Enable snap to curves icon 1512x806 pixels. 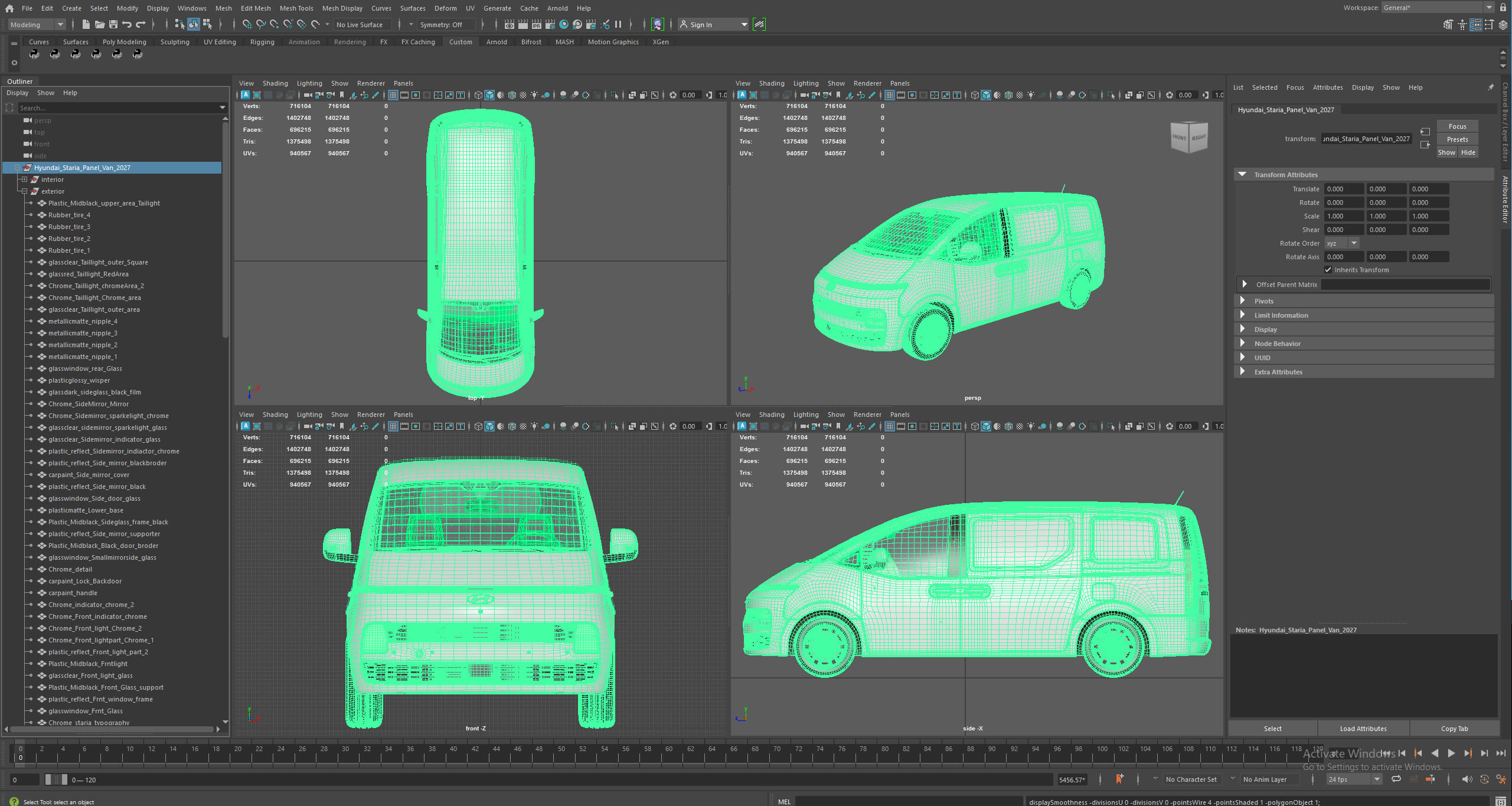point(260,24)
